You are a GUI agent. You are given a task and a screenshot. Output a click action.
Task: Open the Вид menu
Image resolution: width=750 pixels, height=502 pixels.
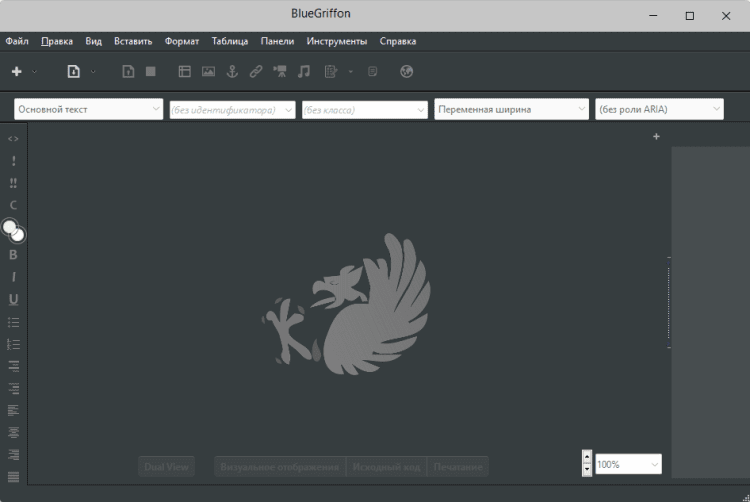[x=94, y=41]
